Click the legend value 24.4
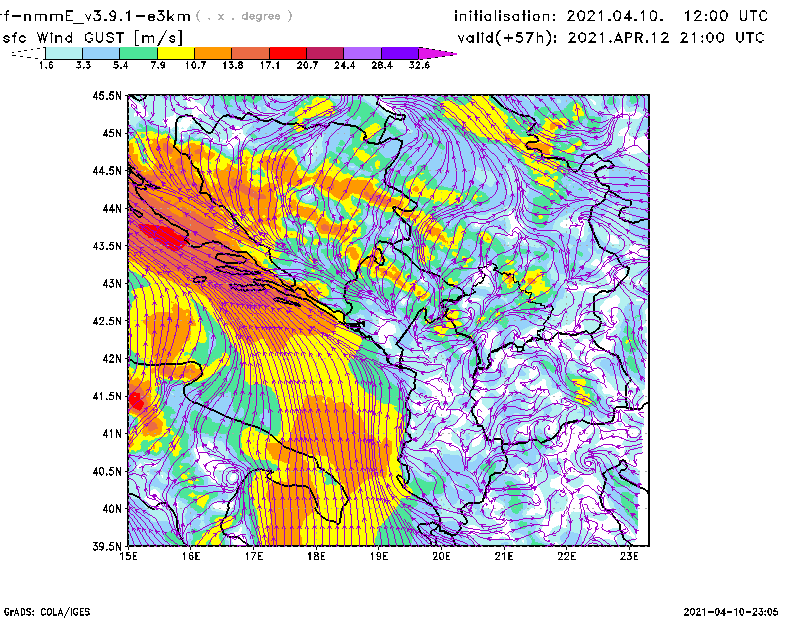The height and width of the screenshot is (618, 800). pyautogui.click(x=344, y=65)
